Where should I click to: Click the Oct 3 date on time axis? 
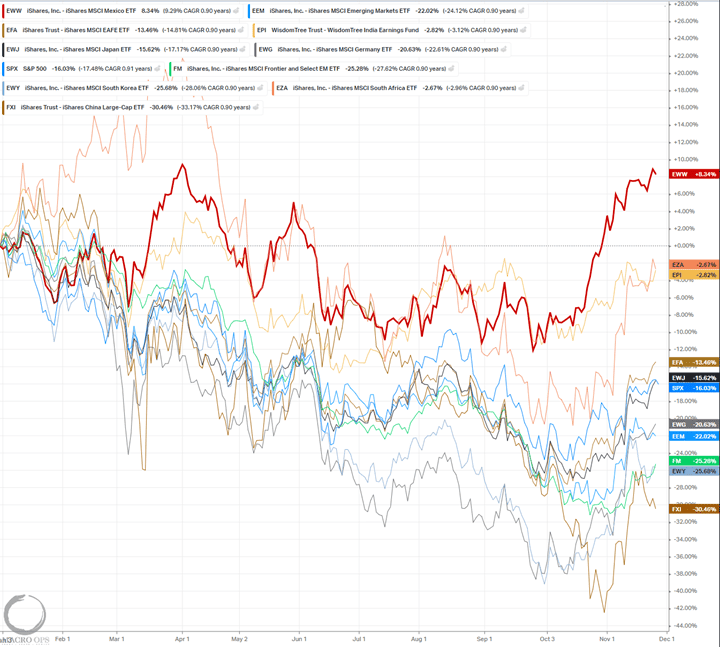(547, 639)
